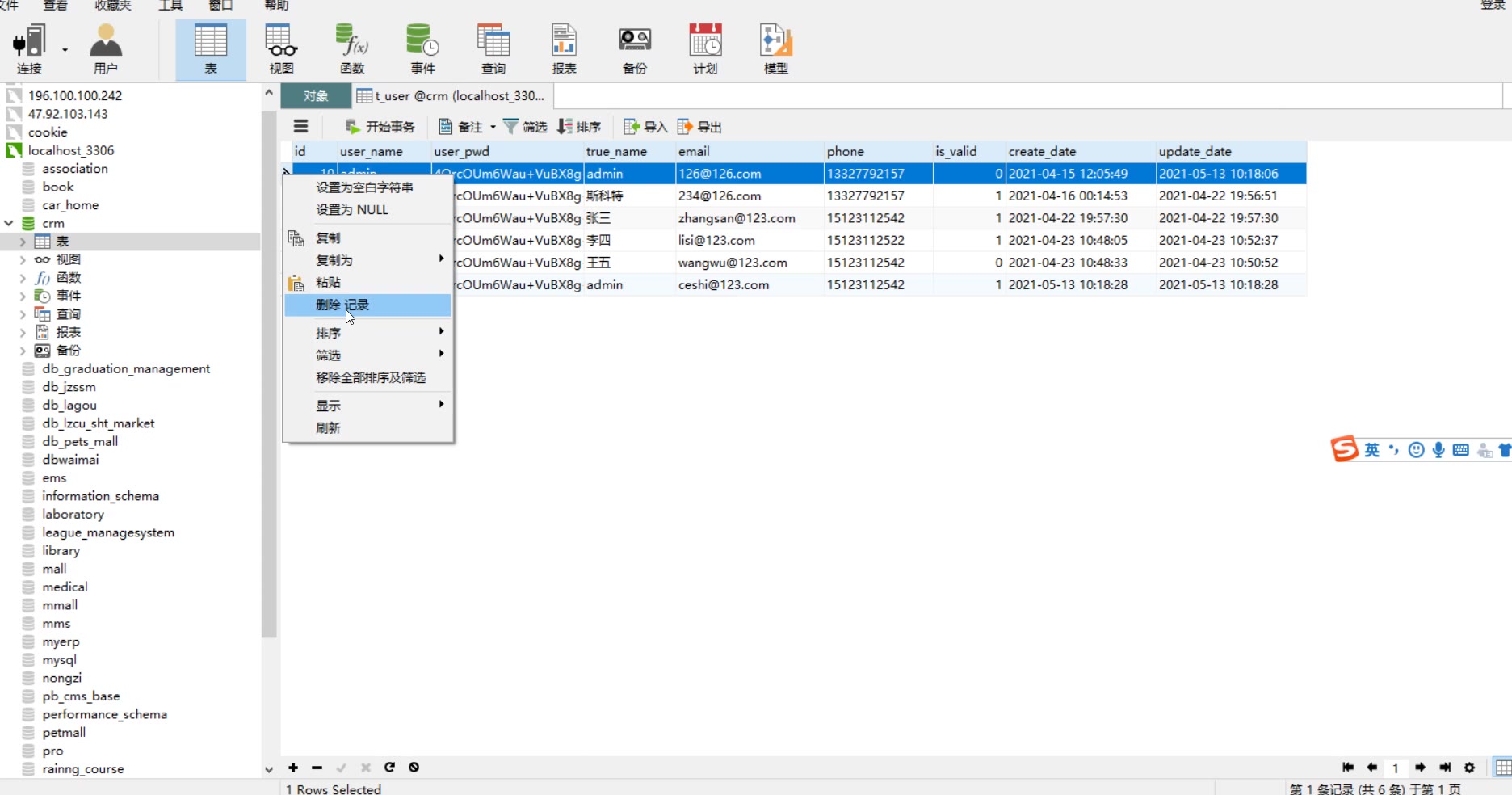Select the db_graduation_management database
Screen dimensions: 1512x795
(x=126, y=368)
